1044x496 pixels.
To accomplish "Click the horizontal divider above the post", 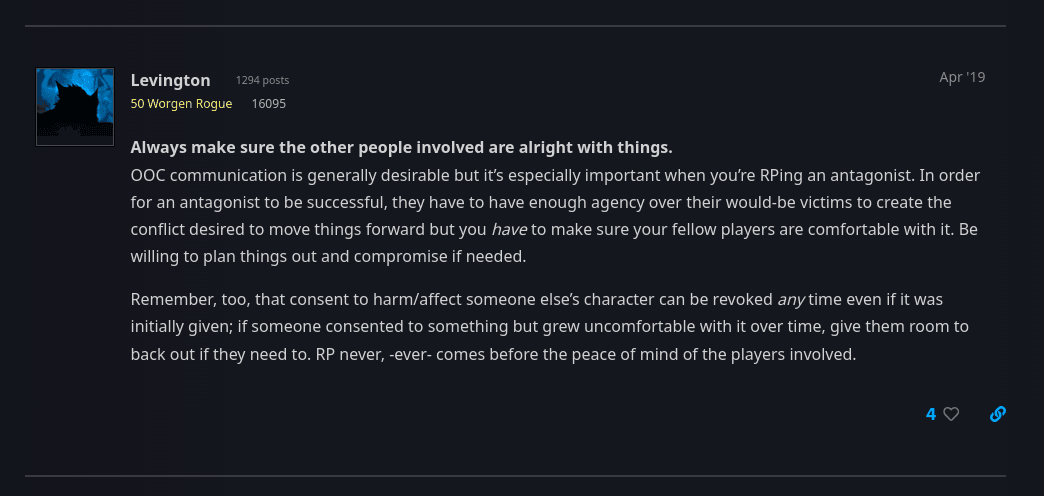I will point(515,26).
